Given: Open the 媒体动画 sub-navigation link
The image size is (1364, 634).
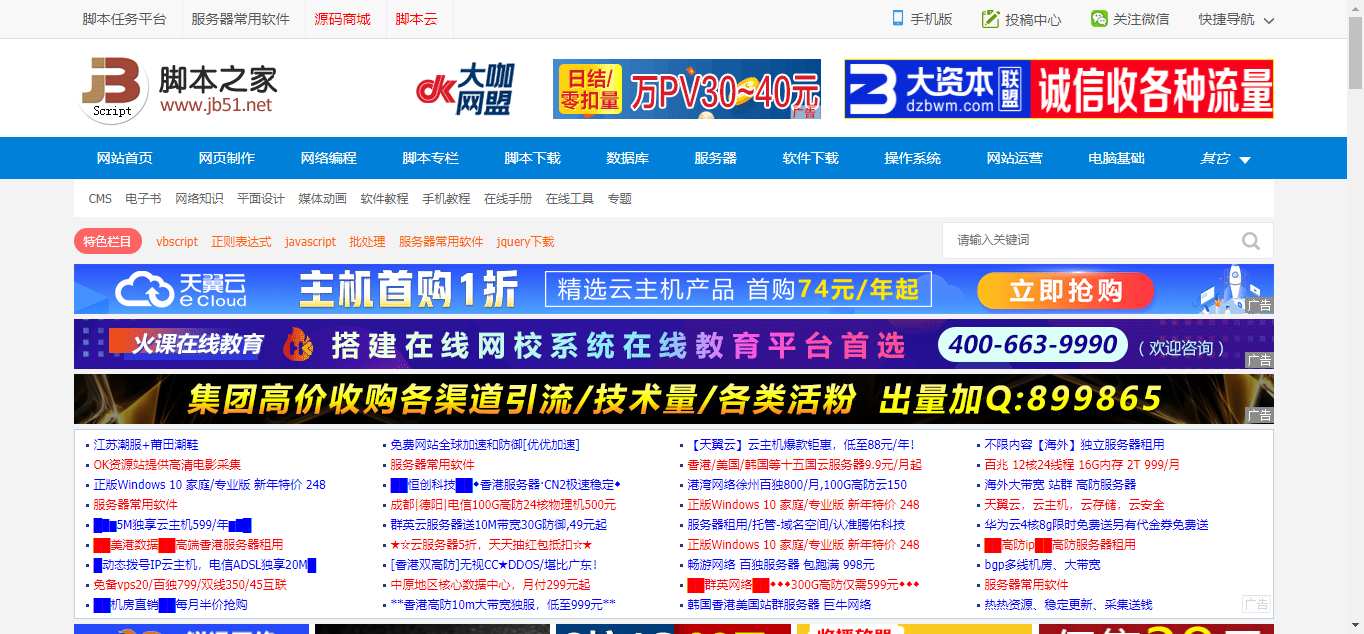Looking at the screenshot, I should click(323, 199).
